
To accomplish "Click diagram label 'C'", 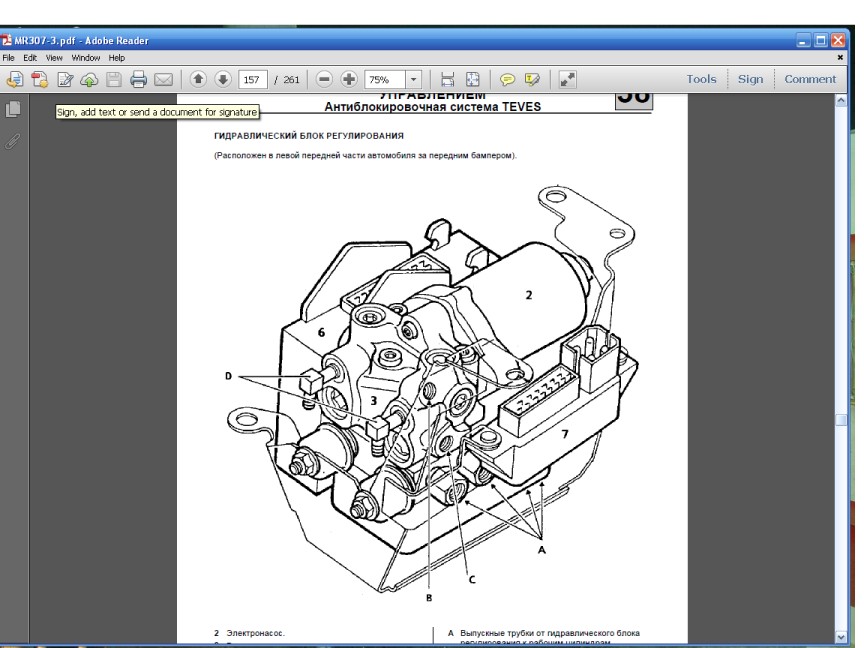I will click(x=472, y=580).
